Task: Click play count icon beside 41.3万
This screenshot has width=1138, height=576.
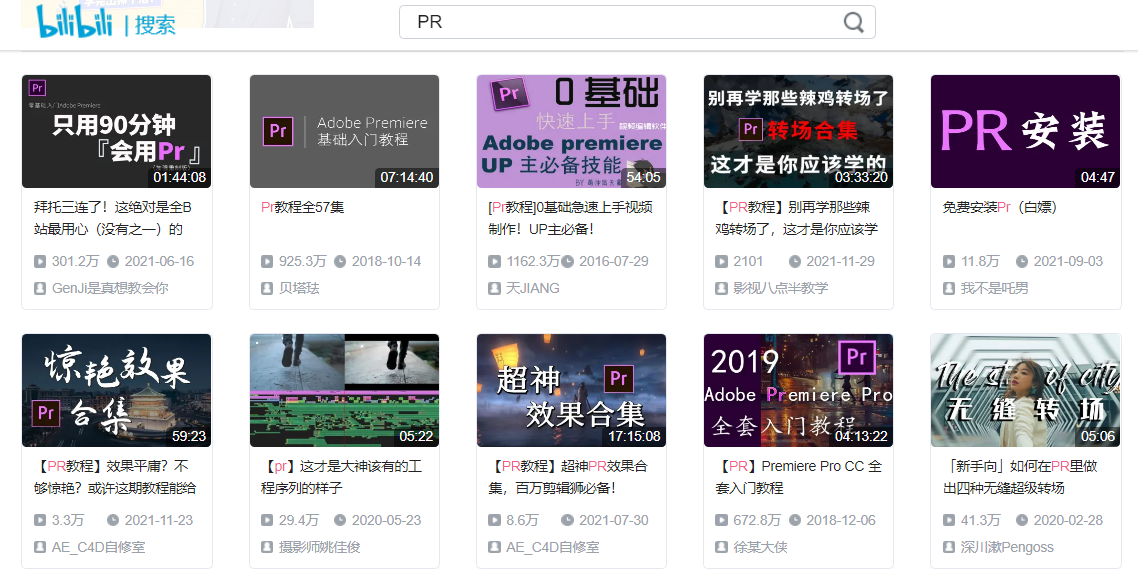Action: point(949,520)
